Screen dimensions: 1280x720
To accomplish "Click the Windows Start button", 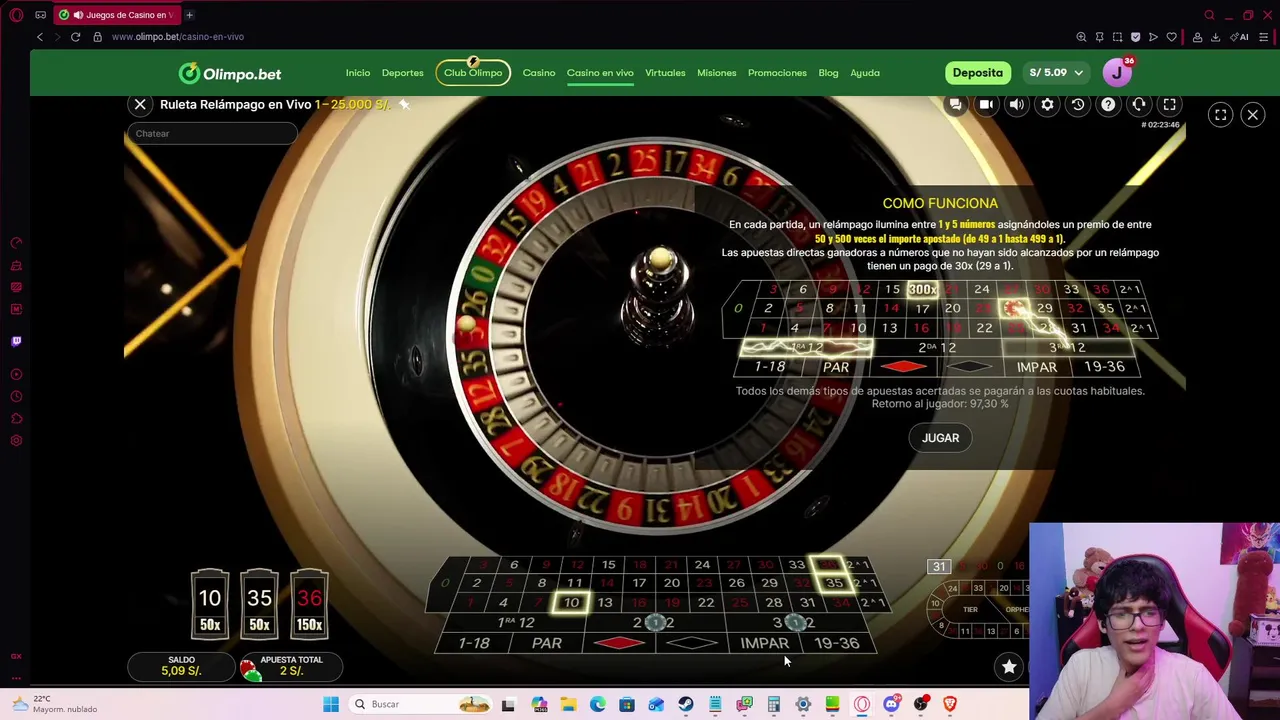I will 331,704.
